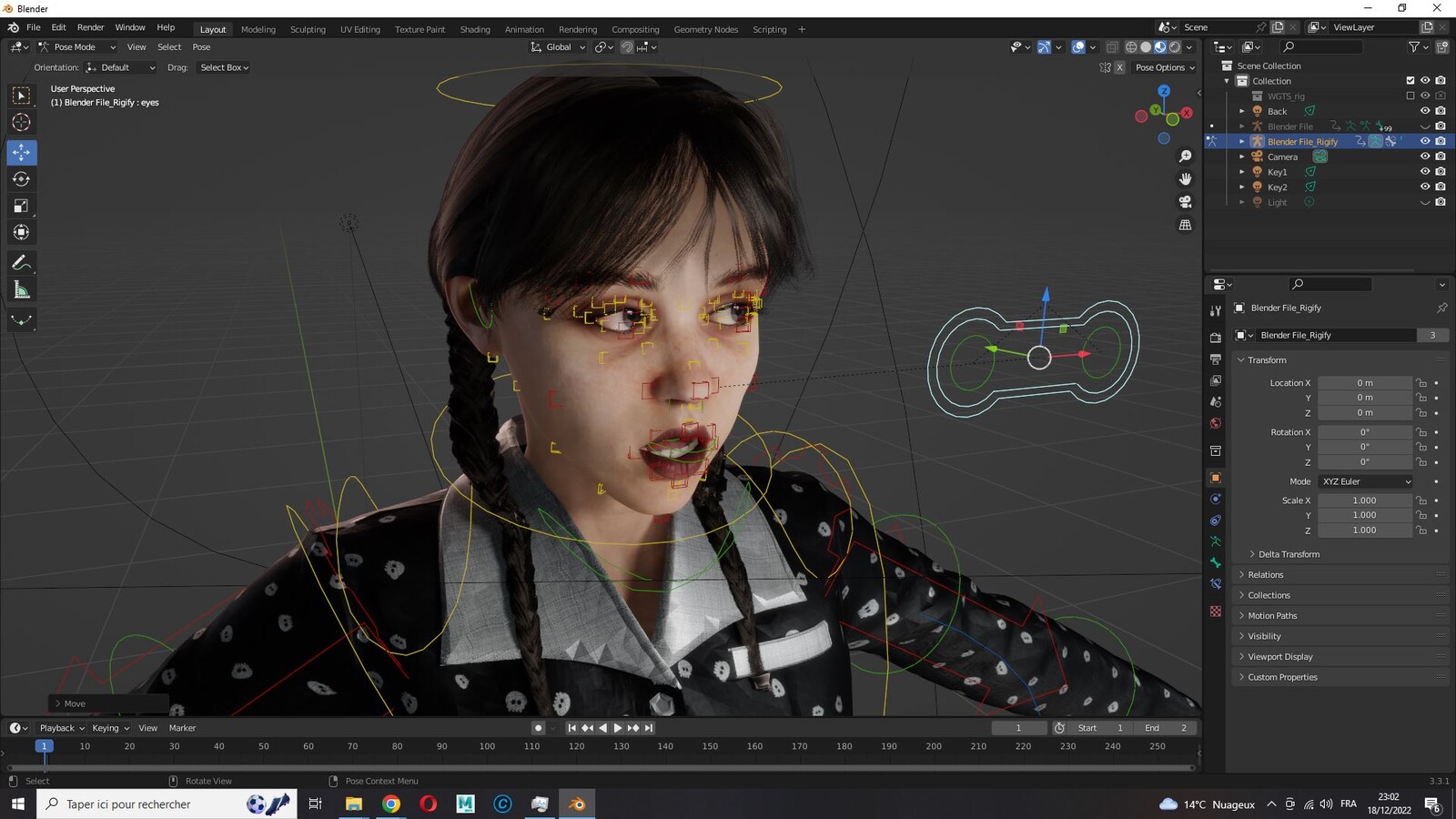Click the hand pan view icon
Image resolution: width=1456 pixels, height=819 pixels.
[1185, 179]
